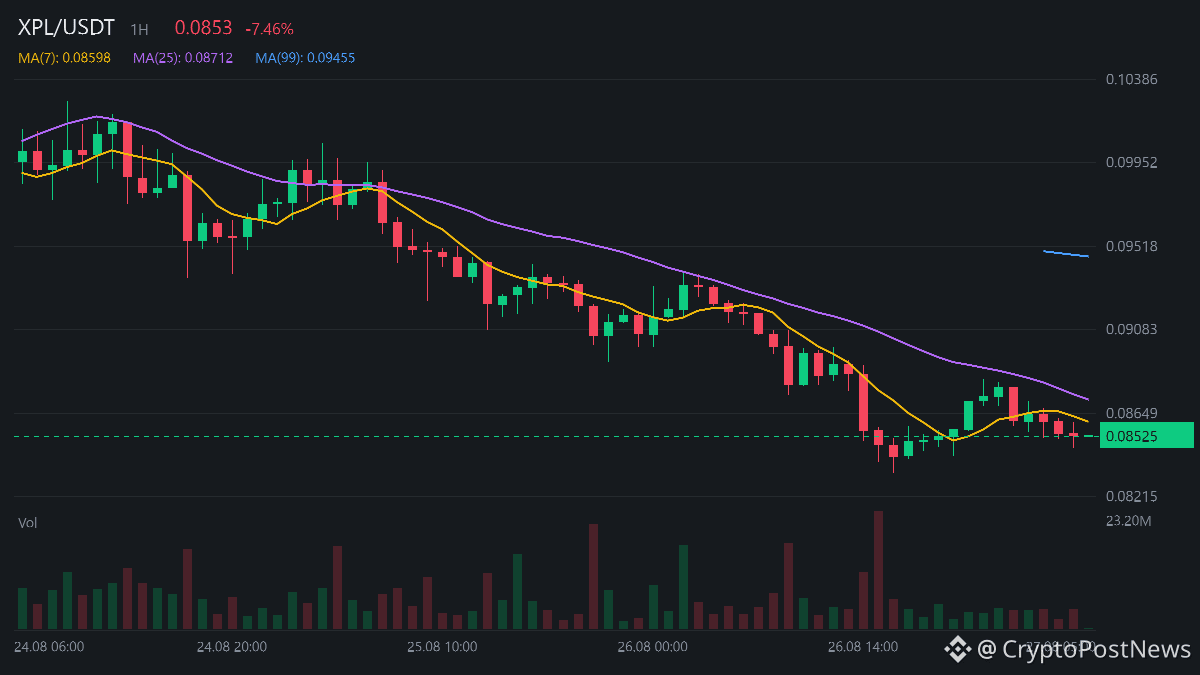The width and height of the screenshot is (1200, 675).
Task: Click the tallest red volume bar
Action: pyautogui.click(x=878, y=570)
